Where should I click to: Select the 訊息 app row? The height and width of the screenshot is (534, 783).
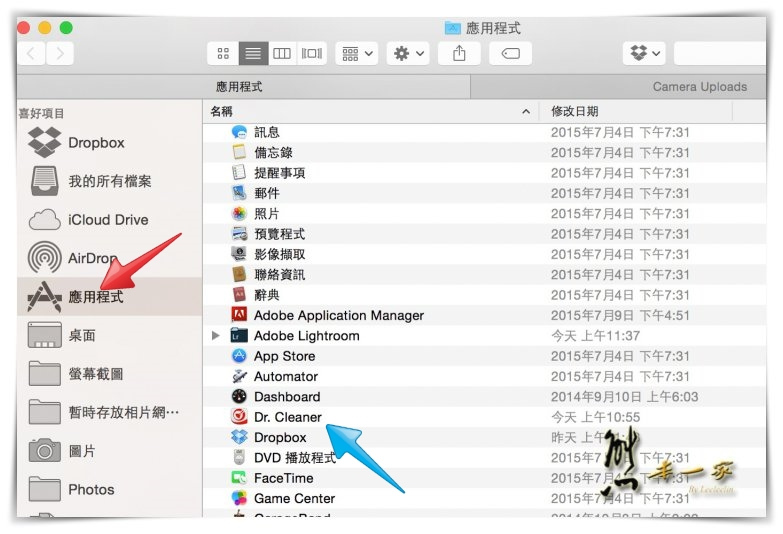(x=484, y=132)
